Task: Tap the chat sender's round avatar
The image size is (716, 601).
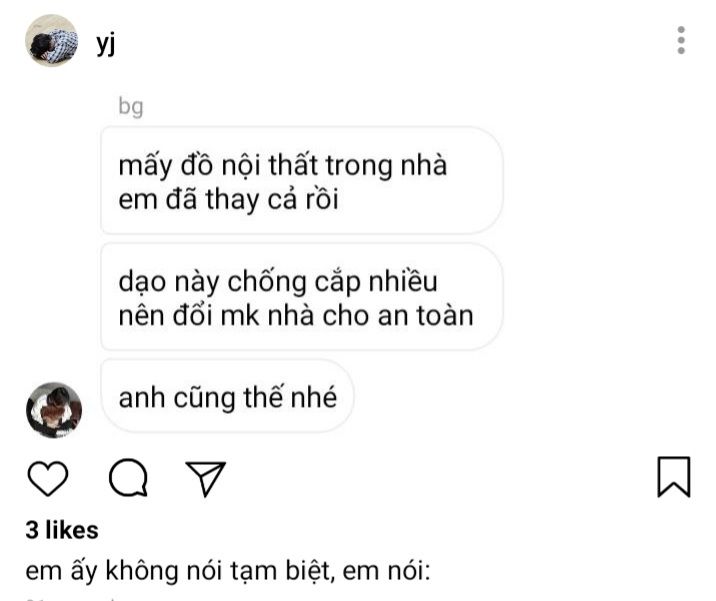Action: (54, 410)
